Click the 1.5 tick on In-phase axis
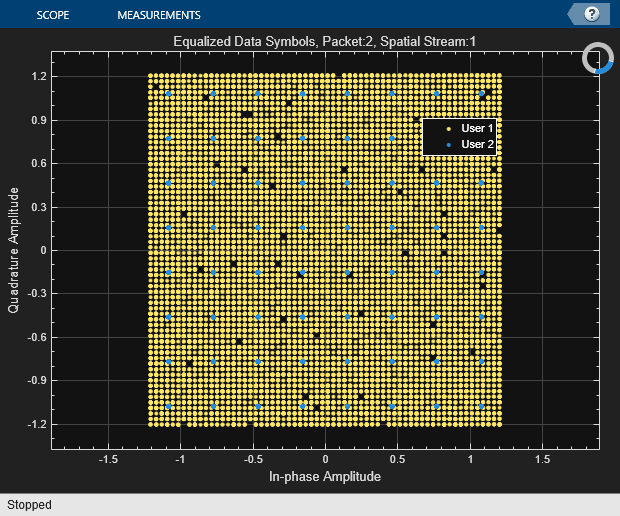This screenshot has height=516, width=620. (x=543, y=459)
